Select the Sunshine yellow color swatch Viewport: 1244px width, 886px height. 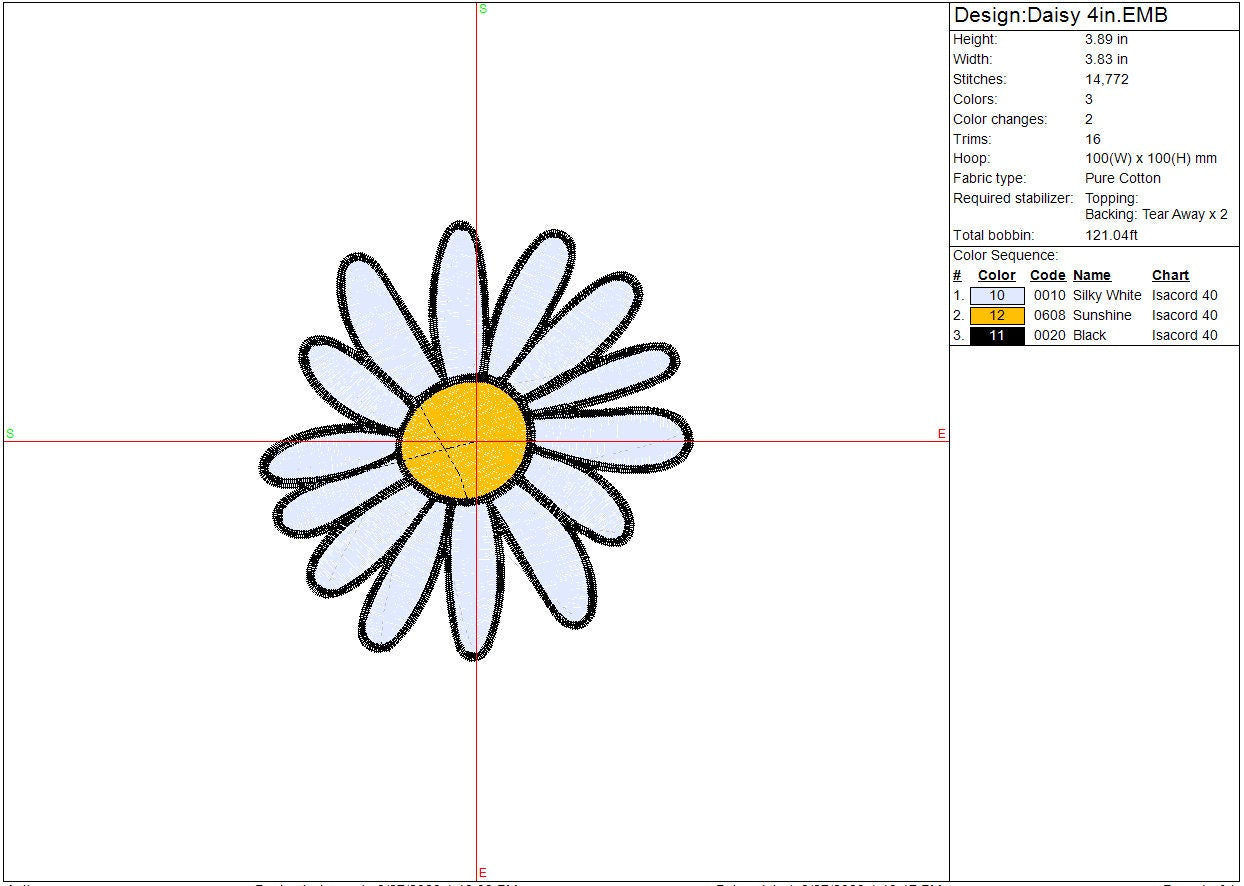pos(997,316)
